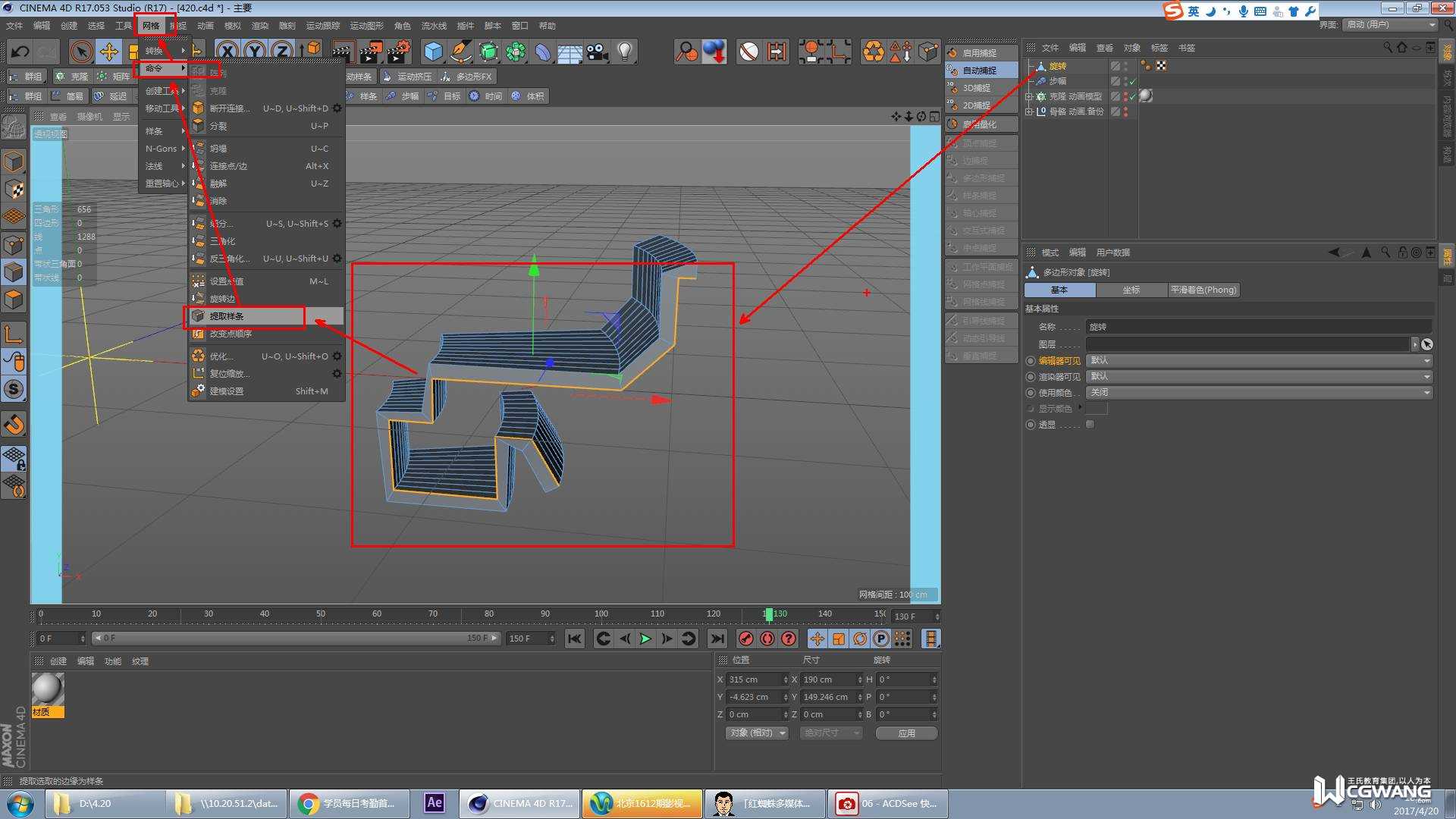Toggle the 步幅 object's enable checkmark
1456x819 pixels.
pos(1132,81)
